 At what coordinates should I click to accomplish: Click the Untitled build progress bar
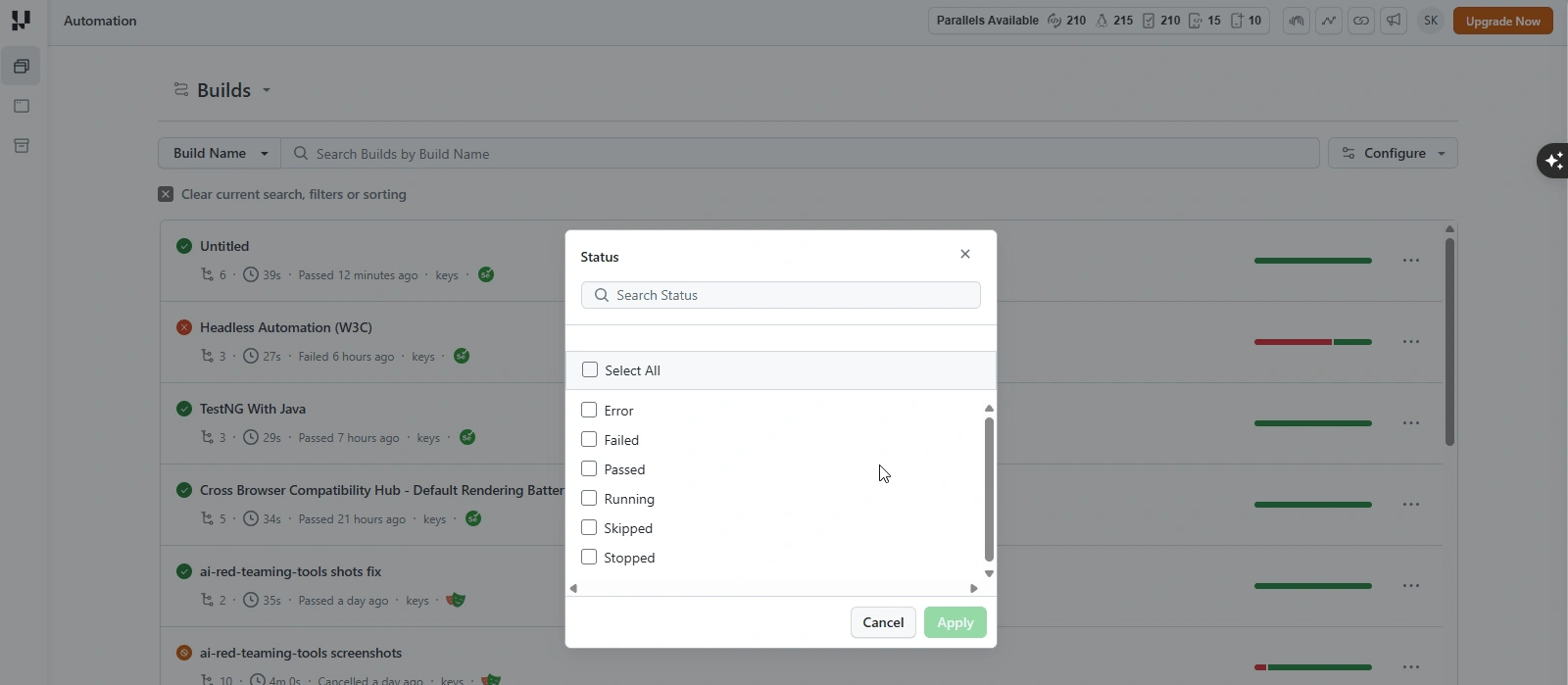tap(1313, 261)
